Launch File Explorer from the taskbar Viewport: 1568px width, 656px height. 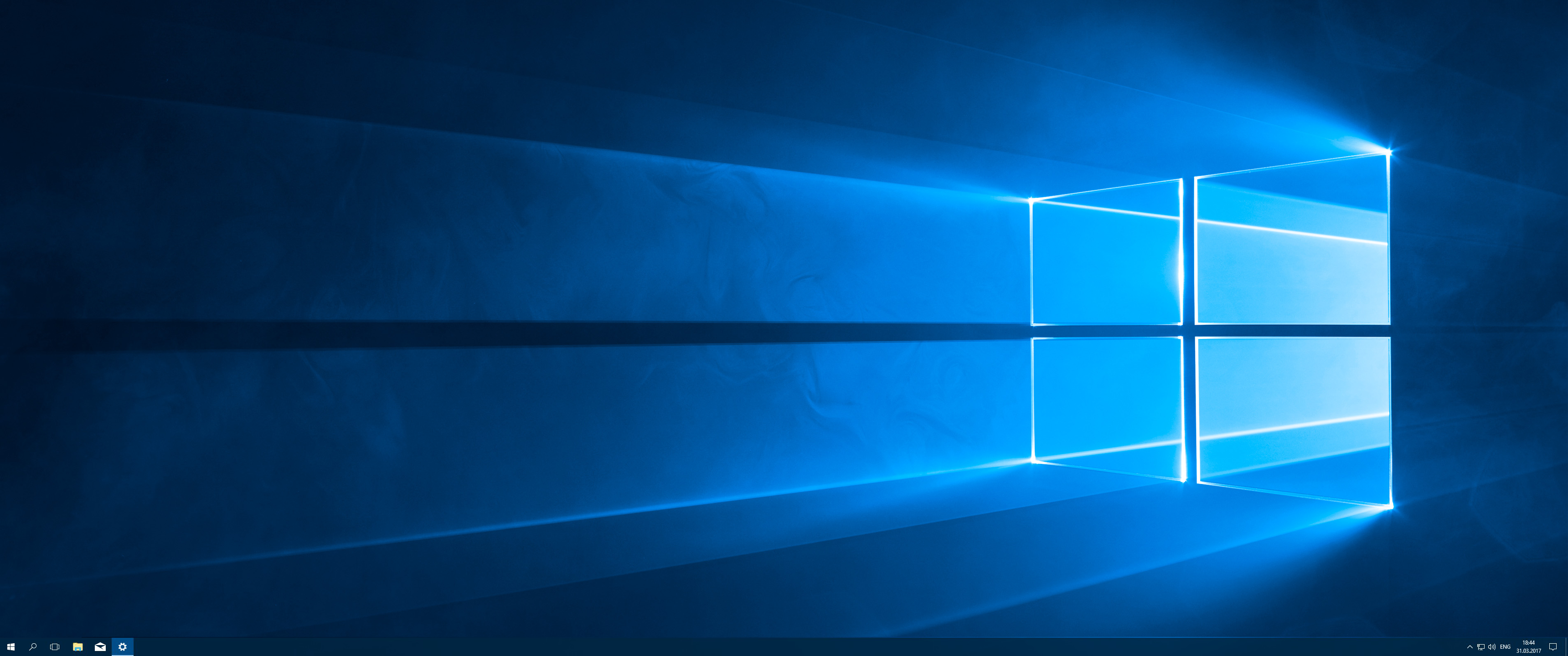tap(77, 647)
